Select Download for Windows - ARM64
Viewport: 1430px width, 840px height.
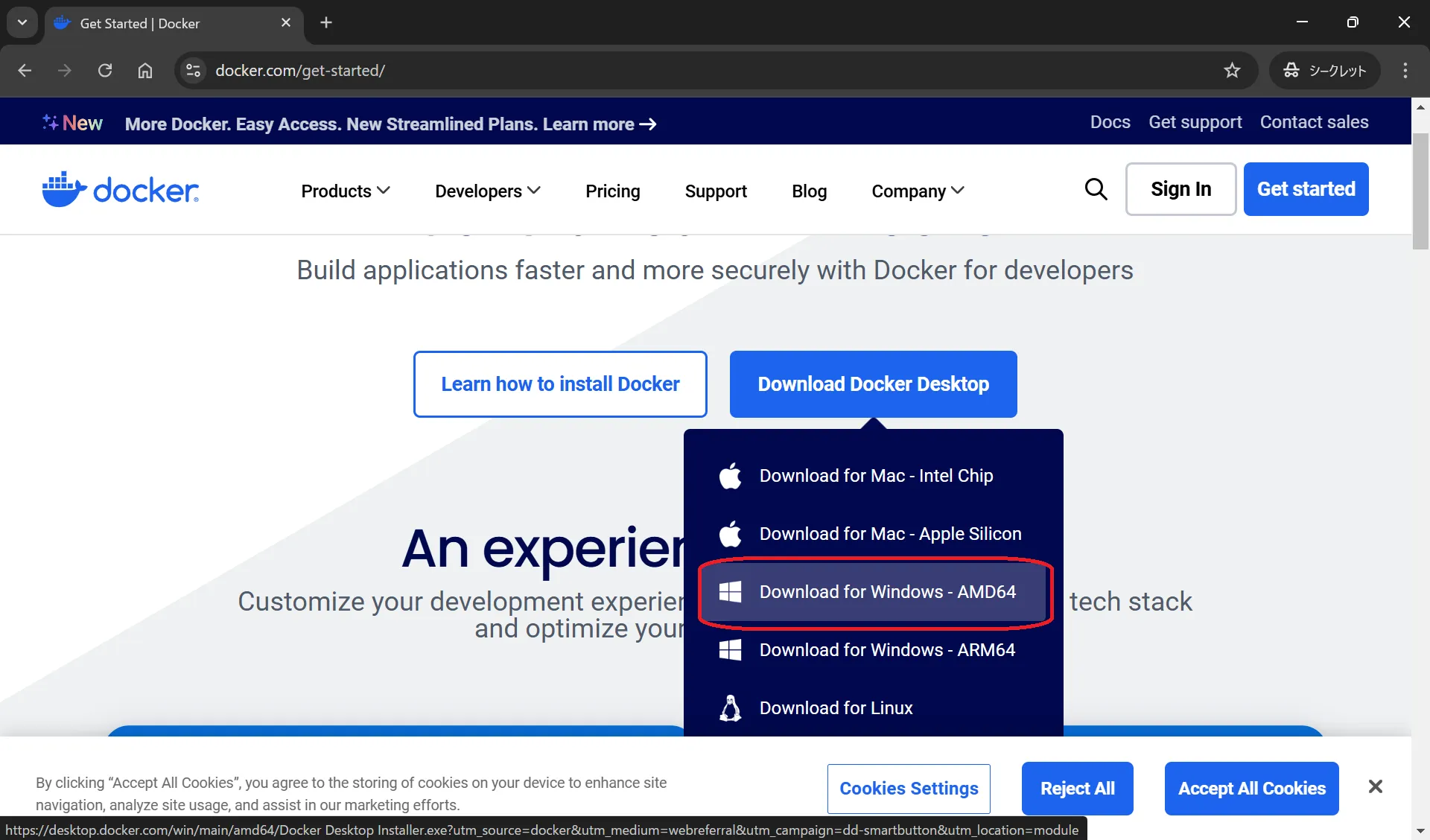click(x=874, y=650)
